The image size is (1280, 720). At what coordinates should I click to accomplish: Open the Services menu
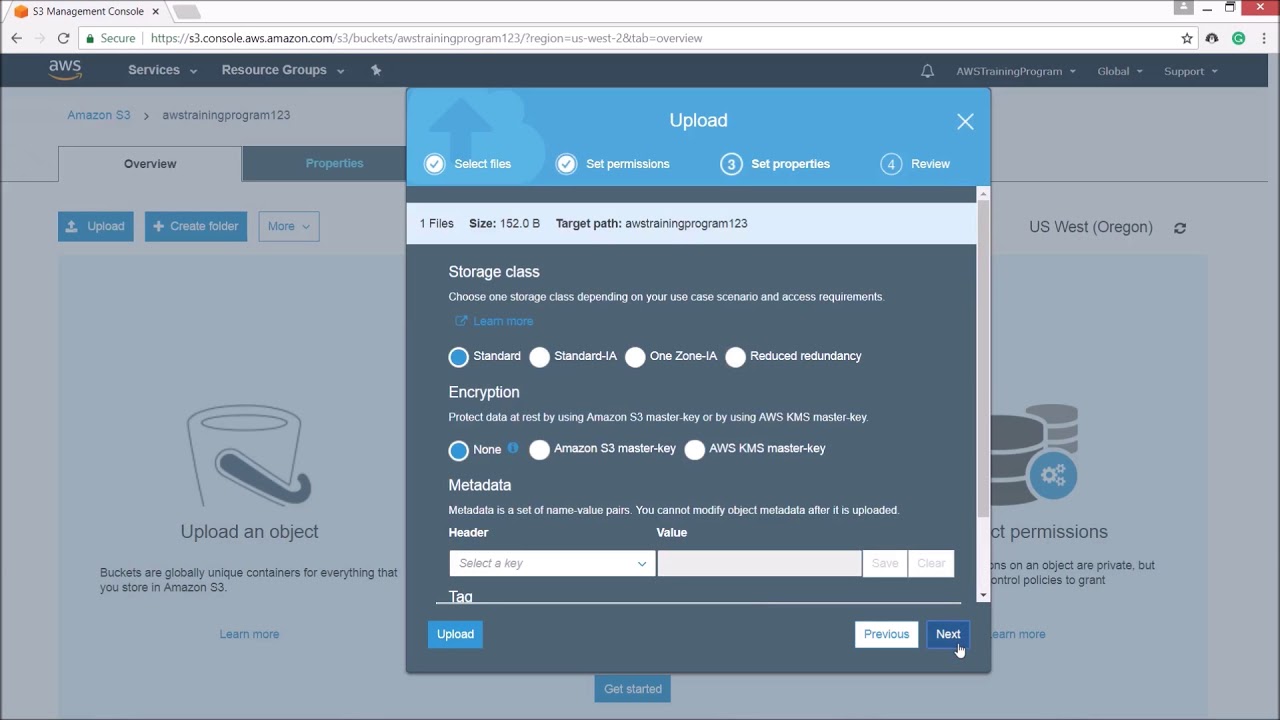click(x=162, y=70)
